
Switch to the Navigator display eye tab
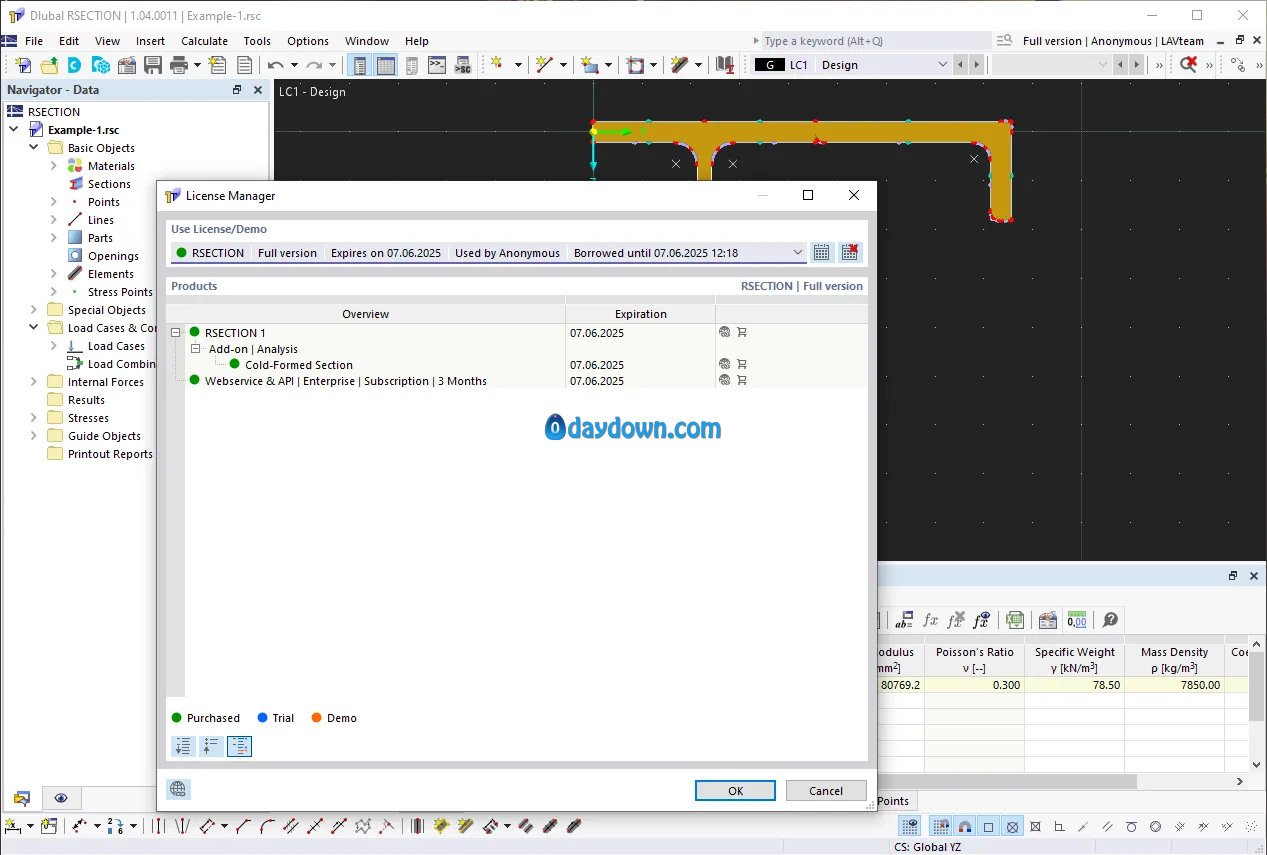pos(61,798)
